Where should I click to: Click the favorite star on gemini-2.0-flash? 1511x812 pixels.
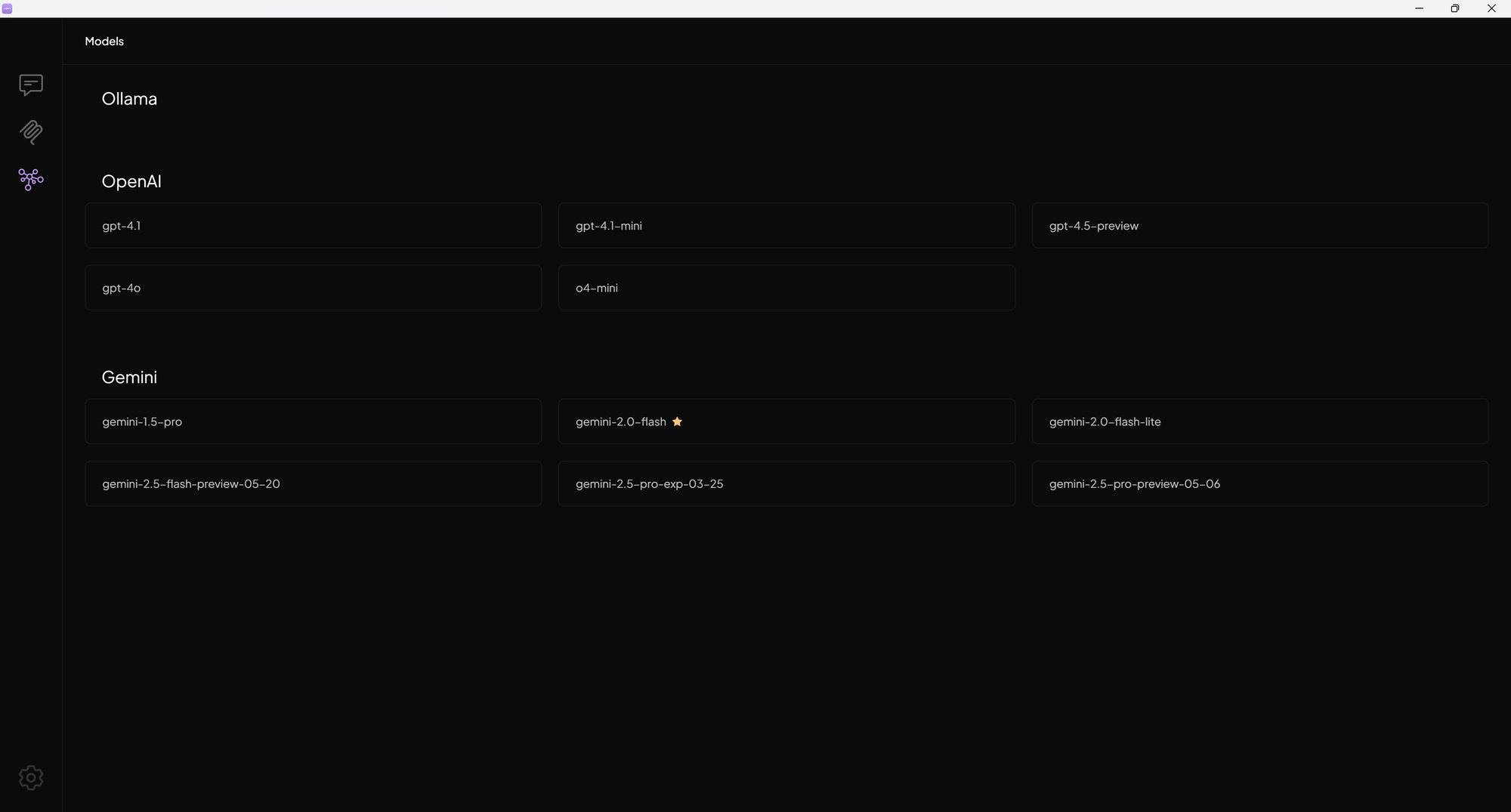click(x=677, y=421)
